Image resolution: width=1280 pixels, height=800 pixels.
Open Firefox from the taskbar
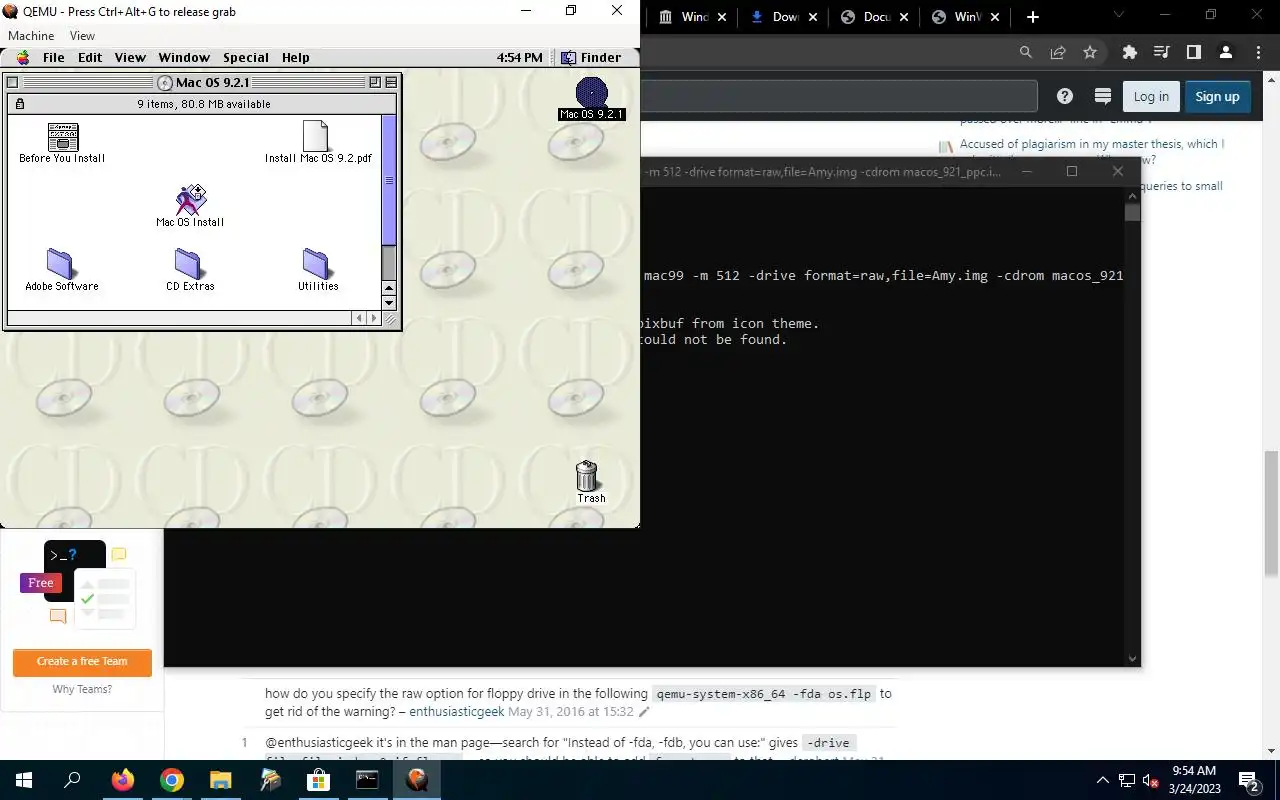coord(123,780)
